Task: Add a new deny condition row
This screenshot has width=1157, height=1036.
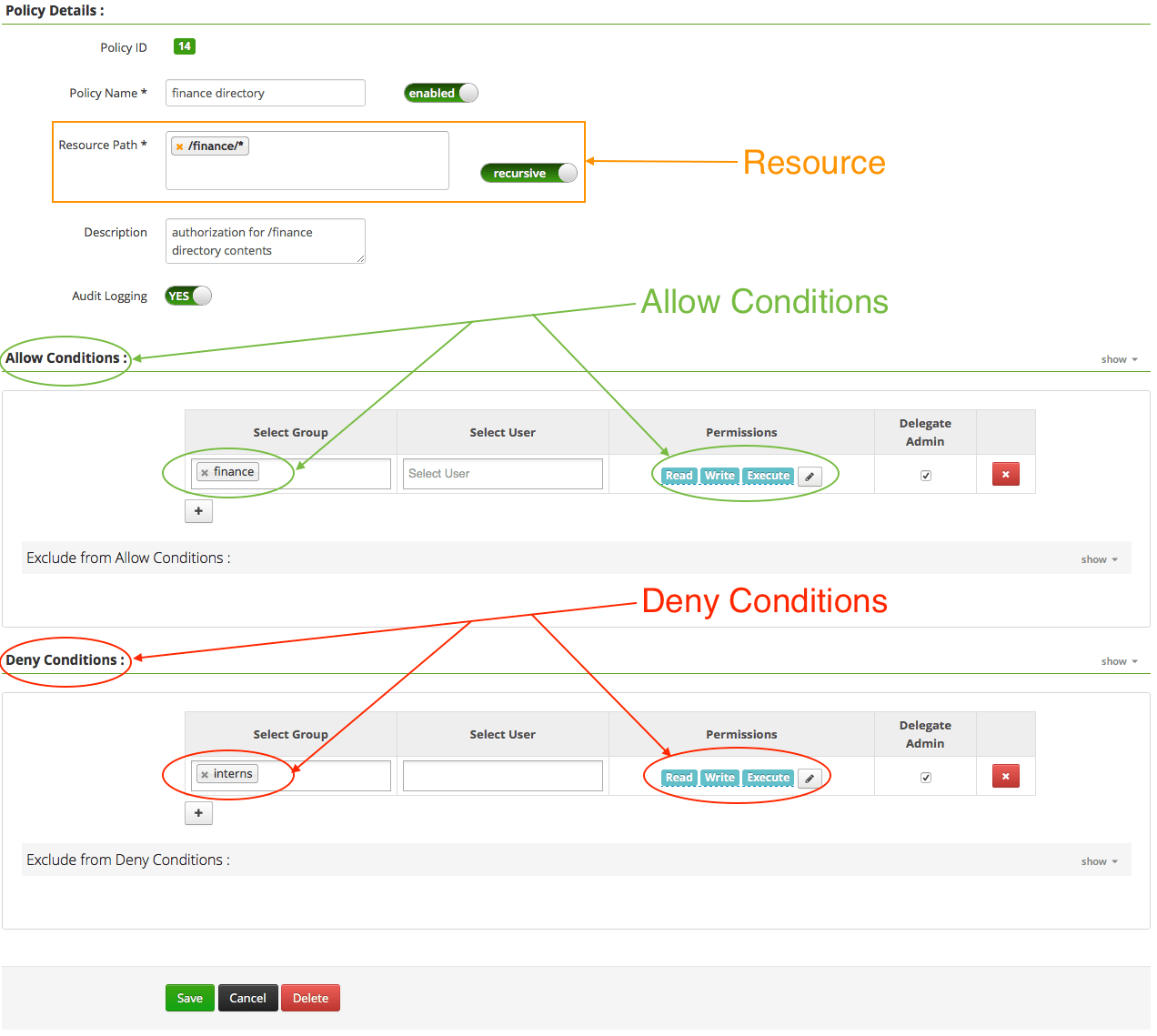Action: [x=198, y=813]
